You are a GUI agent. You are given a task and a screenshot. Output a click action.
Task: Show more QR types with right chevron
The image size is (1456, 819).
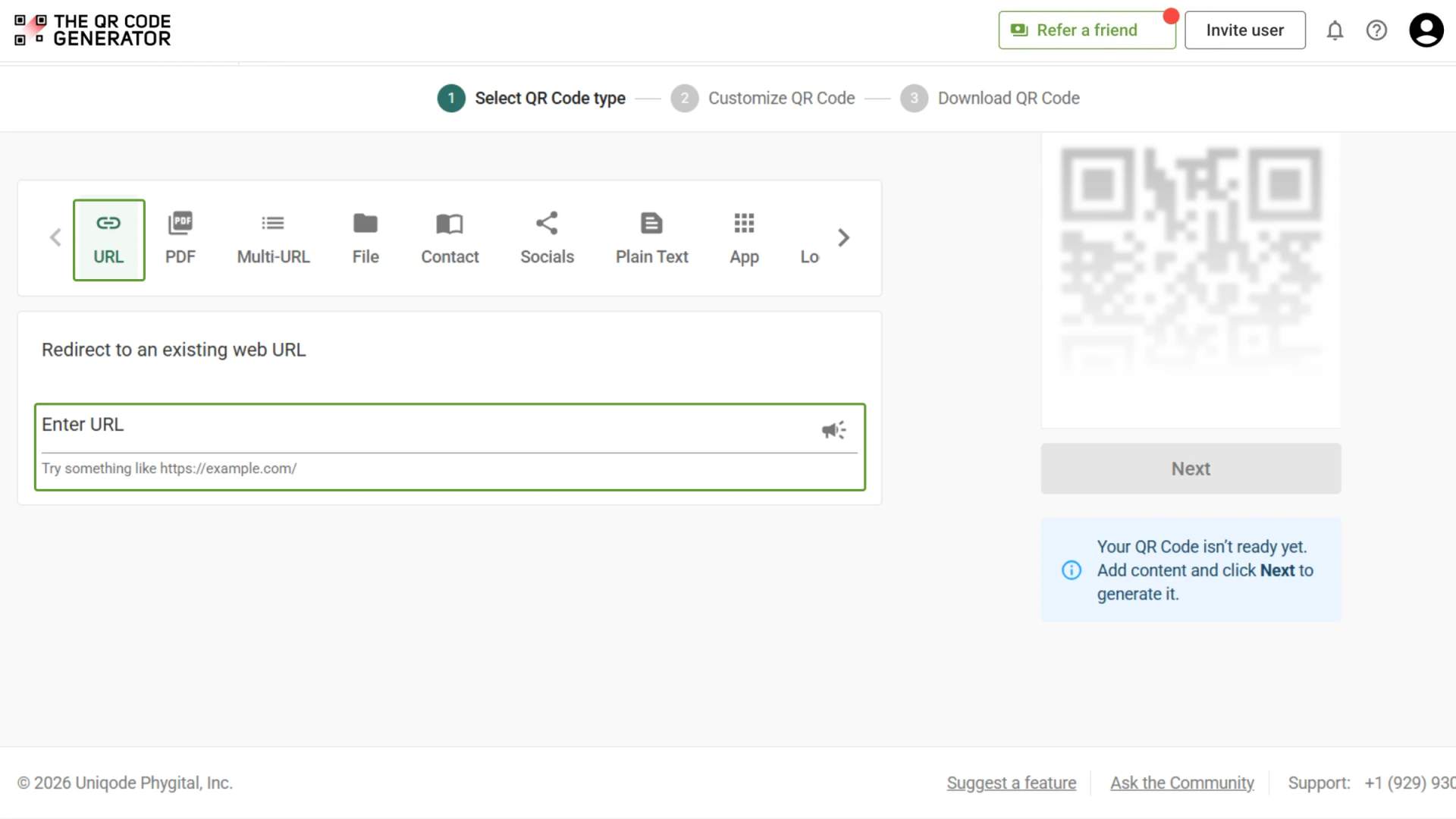(x=843, y=238)
